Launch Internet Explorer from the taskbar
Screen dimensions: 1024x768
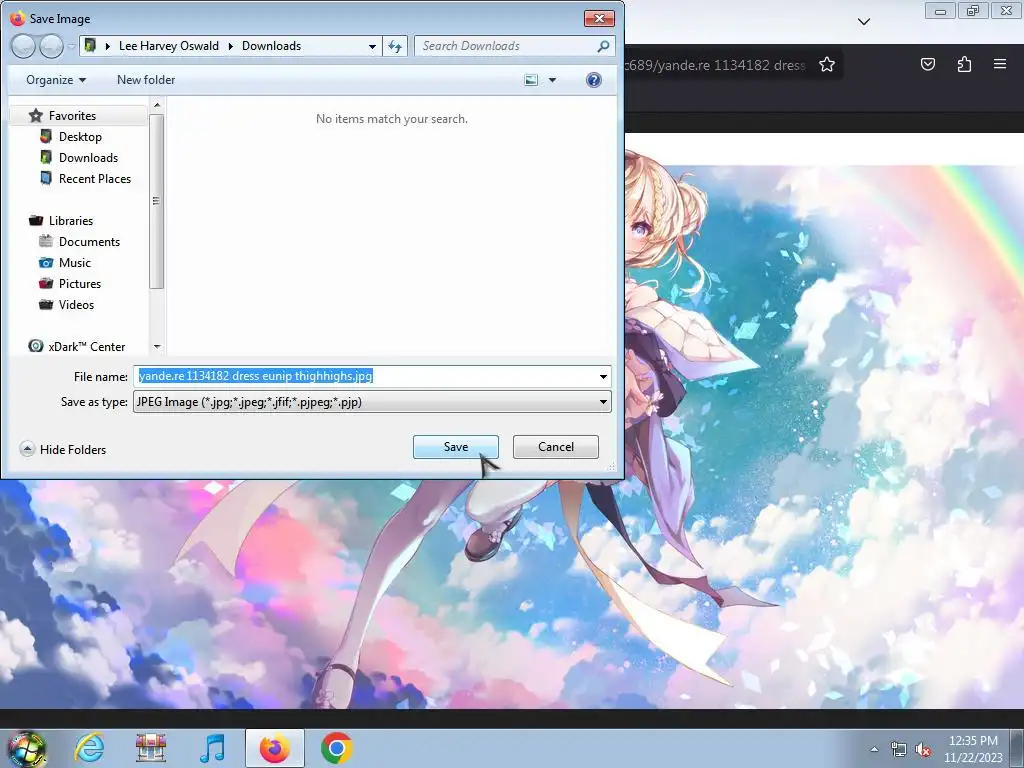tap(89, 748)
